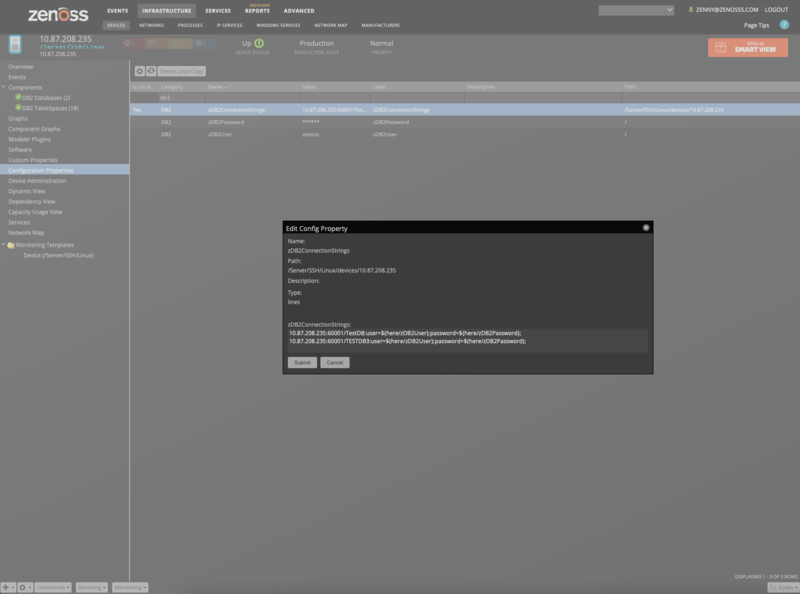Close the Edit Config Property dialog
Image resolution: width=800 pixels, height=594 pixels.
click(x=646, y=228)
